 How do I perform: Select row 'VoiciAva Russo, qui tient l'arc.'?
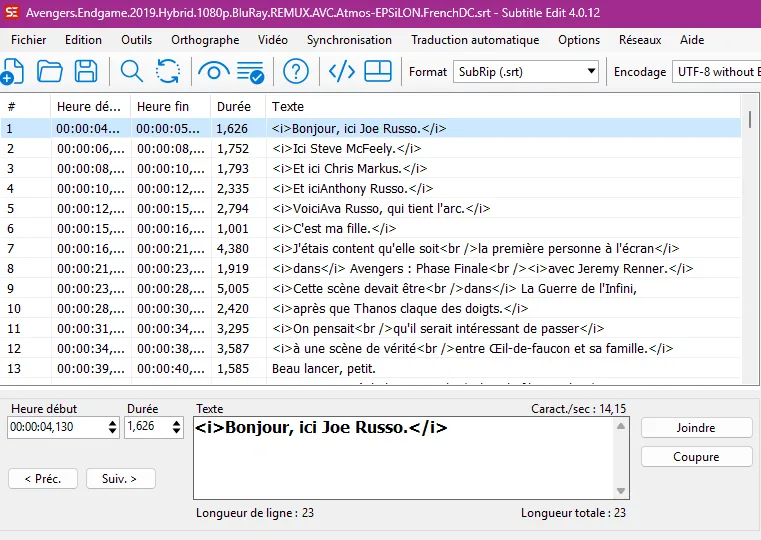[371, 209]
